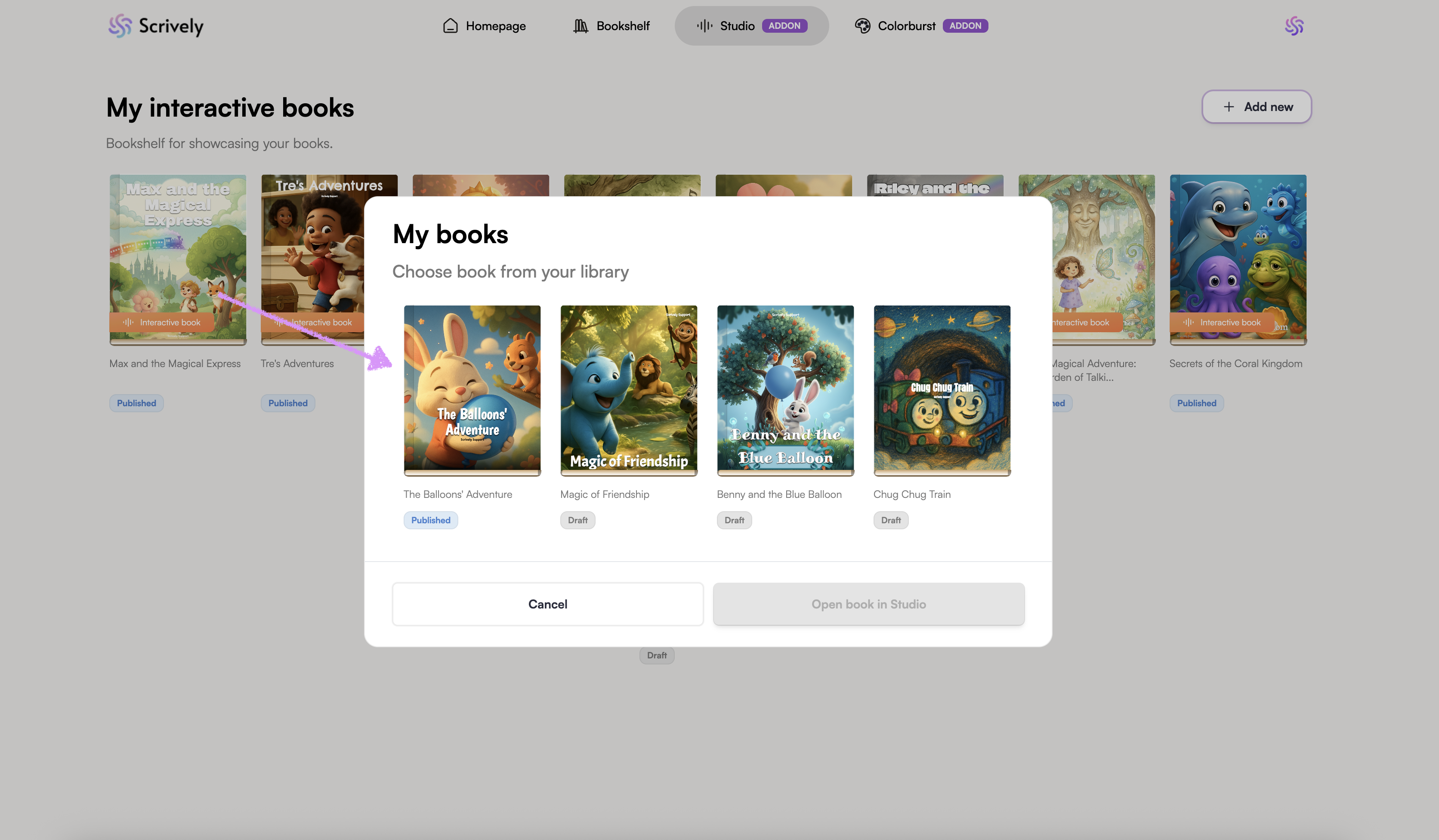This screenshot has width=1439, height=840.
Task: Pick the Chug Chug Train book
Action: click(x=942, y=389)
